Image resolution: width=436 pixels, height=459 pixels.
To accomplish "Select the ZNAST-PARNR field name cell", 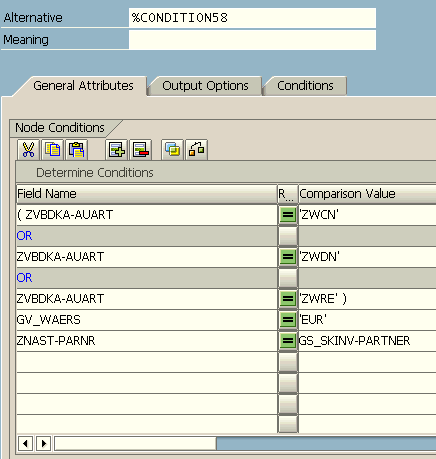I will pos(147,341).
